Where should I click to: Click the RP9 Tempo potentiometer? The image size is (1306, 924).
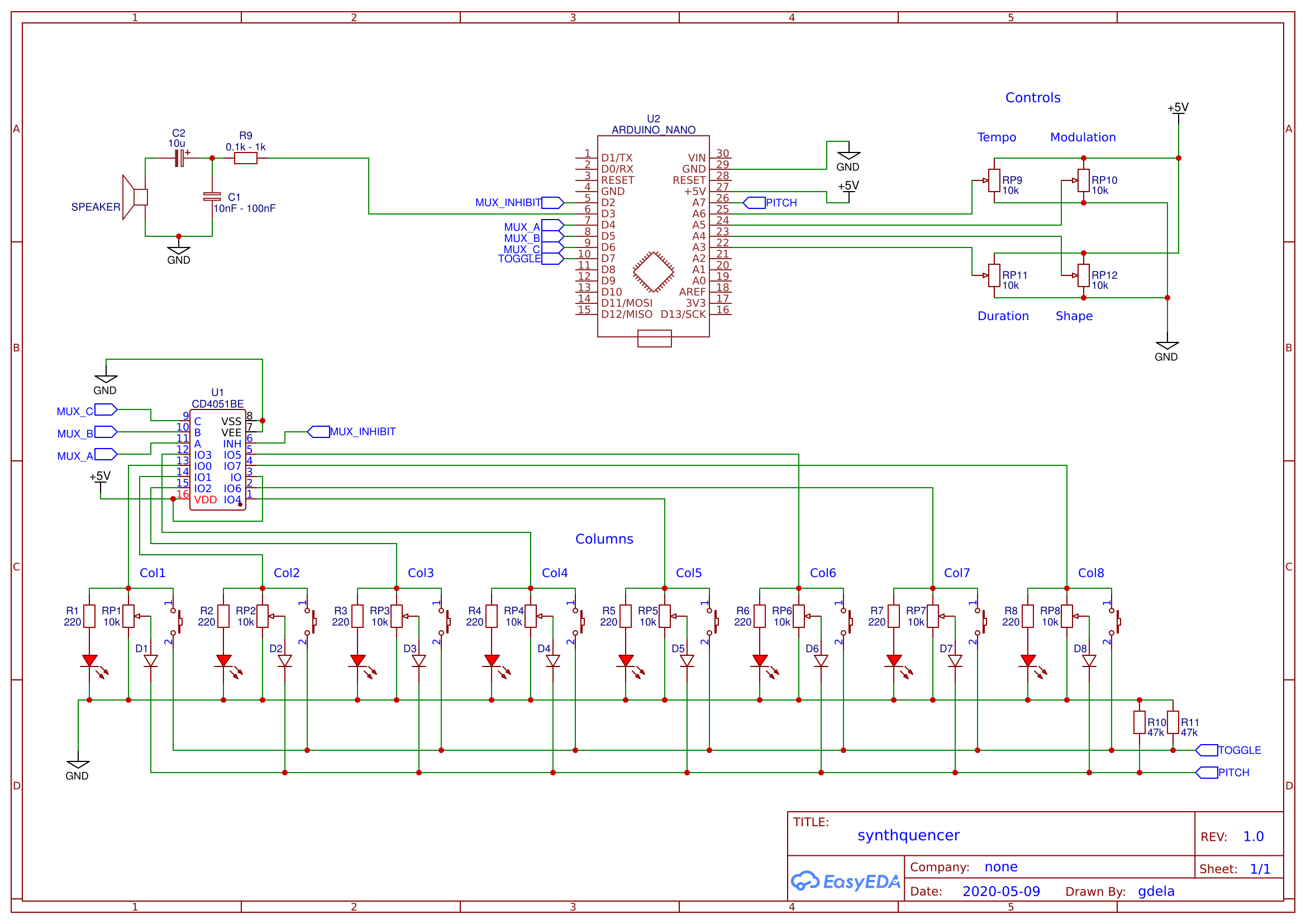(994, 180)
